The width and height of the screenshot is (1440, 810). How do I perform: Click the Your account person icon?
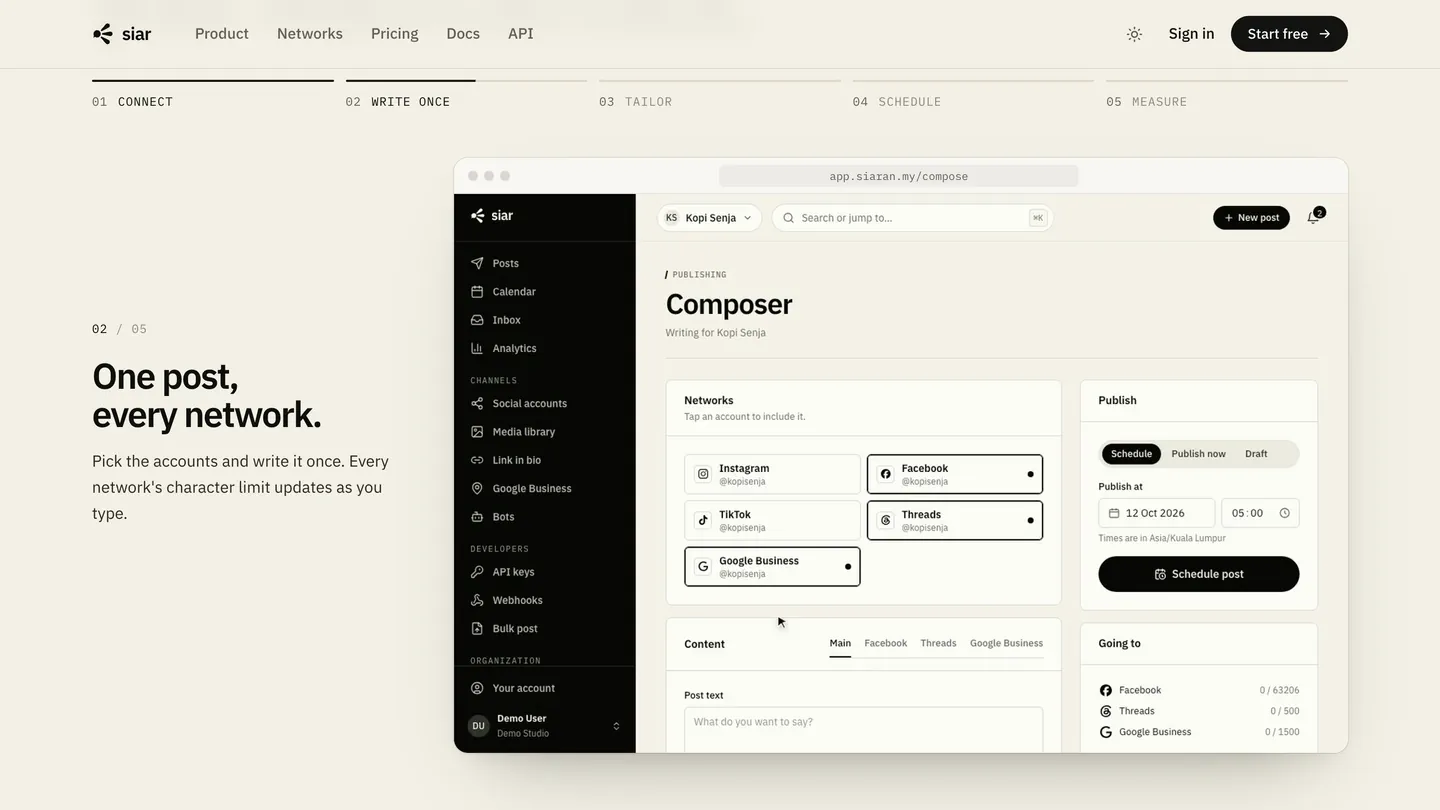tap(477, 688)
